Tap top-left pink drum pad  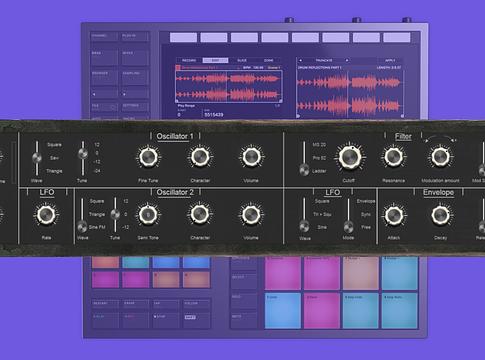pos(283,273)
